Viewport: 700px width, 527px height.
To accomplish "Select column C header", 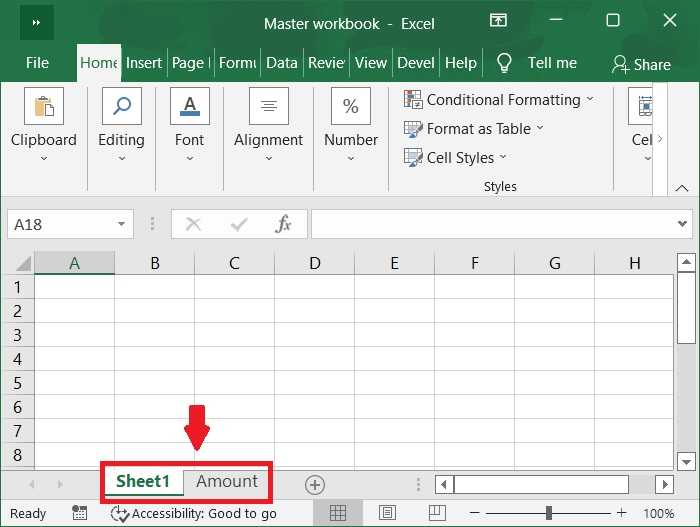I will (x=234, y=263).
